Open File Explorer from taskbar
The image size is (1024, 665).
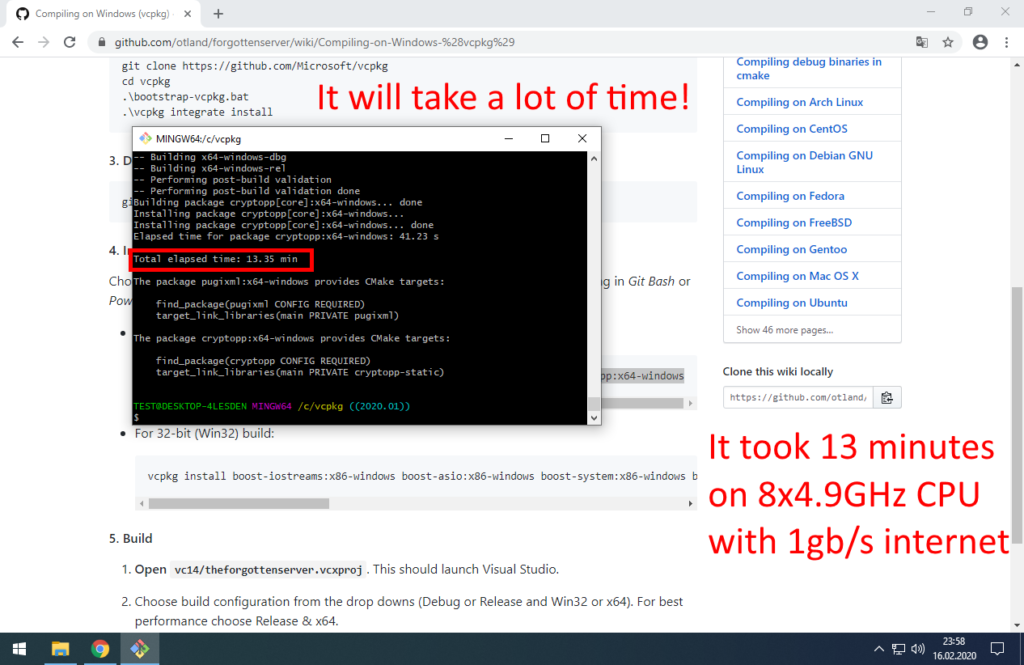(60, 649)
